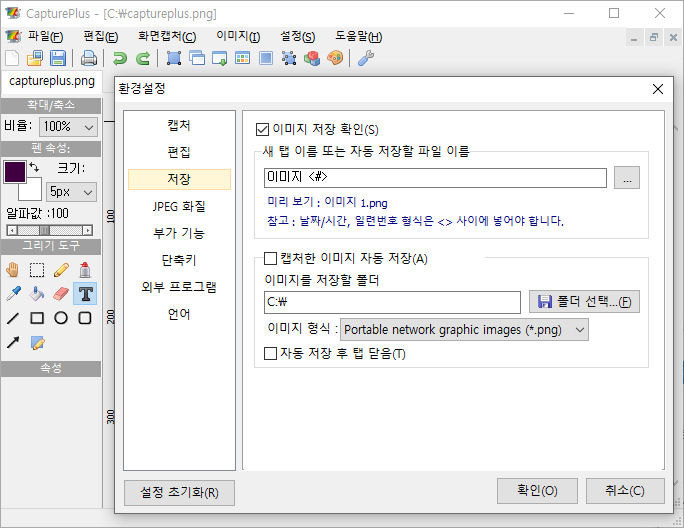Uncheck 이미지 저장 확인 checkbox
Image resolution: width=684 pixels, height=528 pixels.
tap(264, 129)
